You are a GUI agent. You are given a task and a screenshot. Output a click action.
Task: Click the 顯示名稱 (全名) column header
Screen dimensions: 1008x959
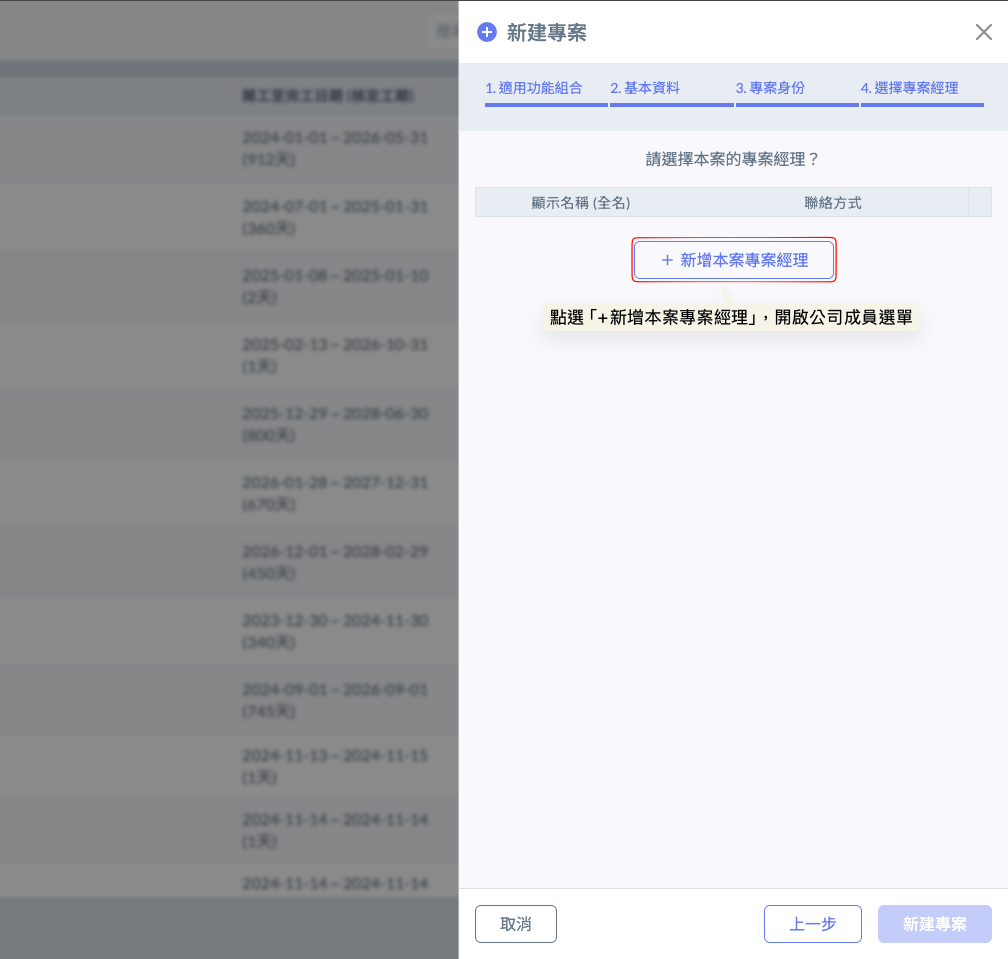tap(581, 203)
